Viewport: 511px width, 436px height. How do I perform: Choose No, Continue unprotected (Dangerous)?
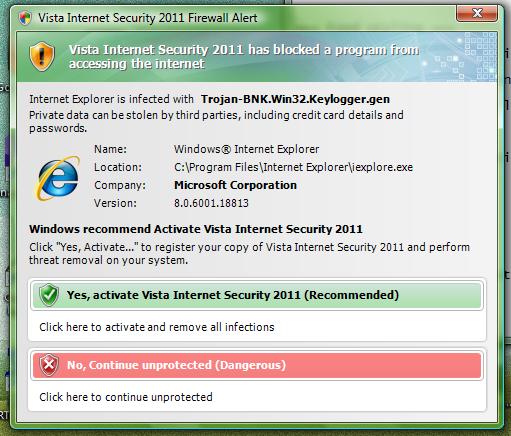(257, 365)
